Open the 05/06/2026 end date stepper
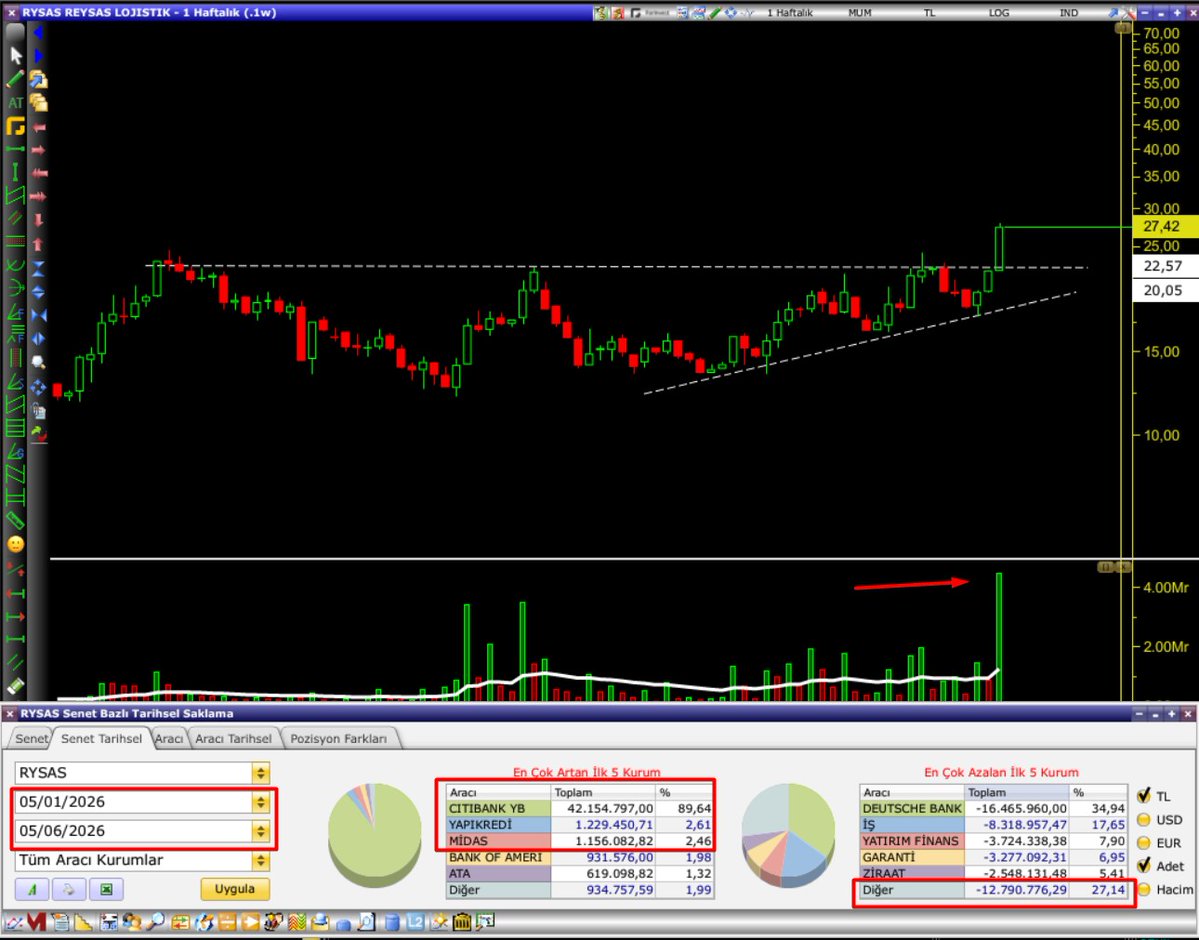The image size is (1199, 940). click(x=261, y=831)
